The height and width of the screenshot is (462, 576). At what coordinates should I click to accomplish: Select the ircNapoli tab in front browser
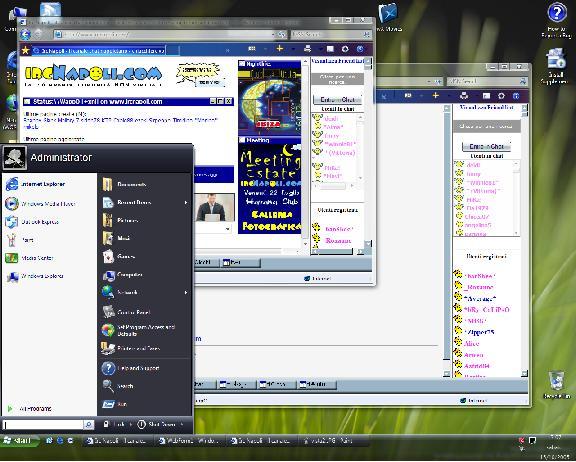point(98,50)
